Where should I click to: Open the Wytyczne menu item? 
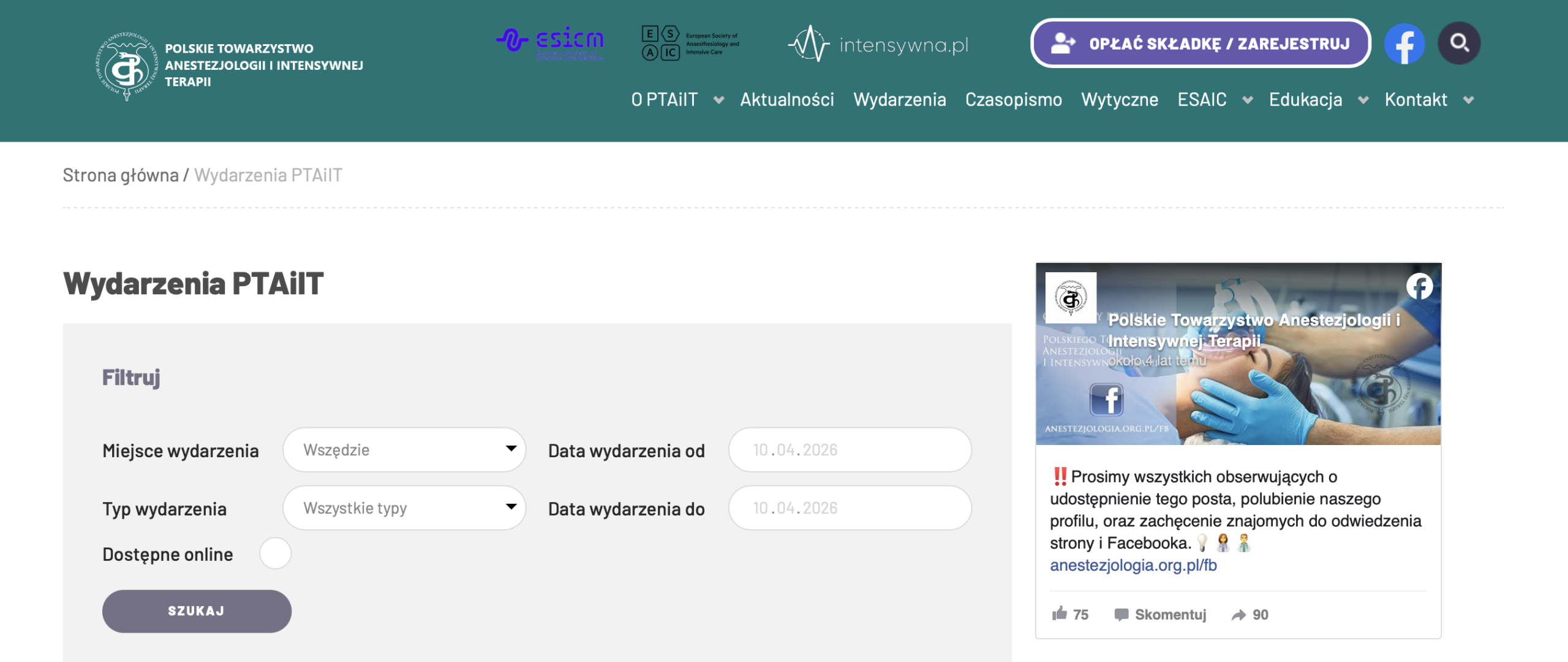1120,99
